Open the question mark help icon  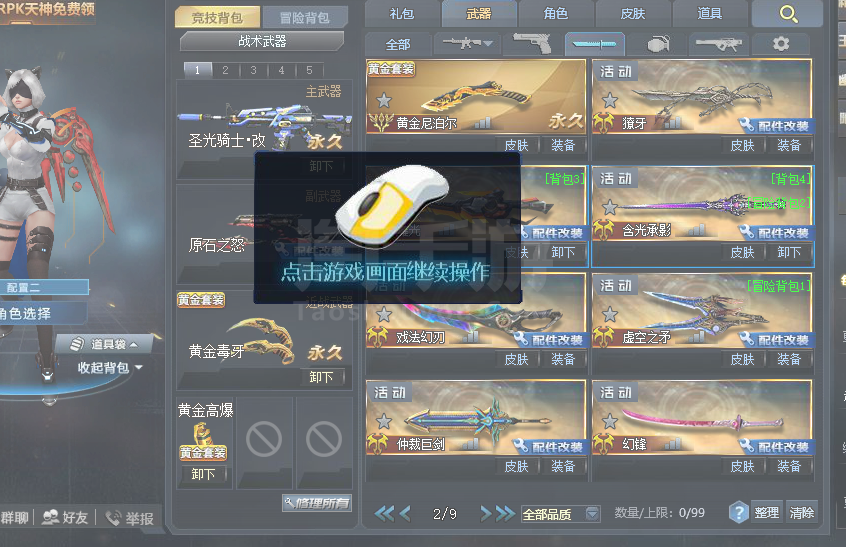[x=739, y=512]
